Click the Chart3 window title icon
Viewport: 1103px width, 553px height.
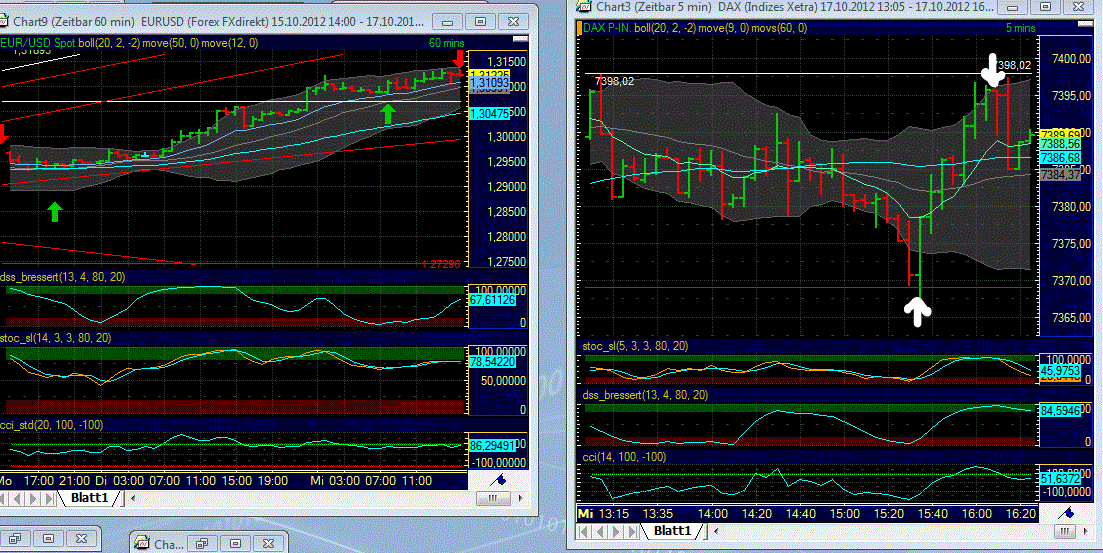point(583,7)
